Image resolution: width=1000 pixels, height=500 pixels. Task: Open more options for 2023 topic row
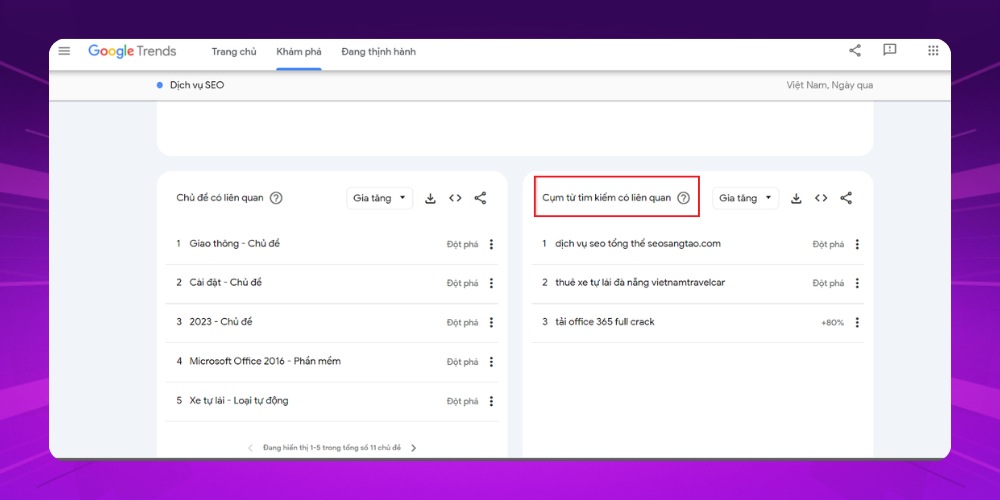click(x=491, y=323)
